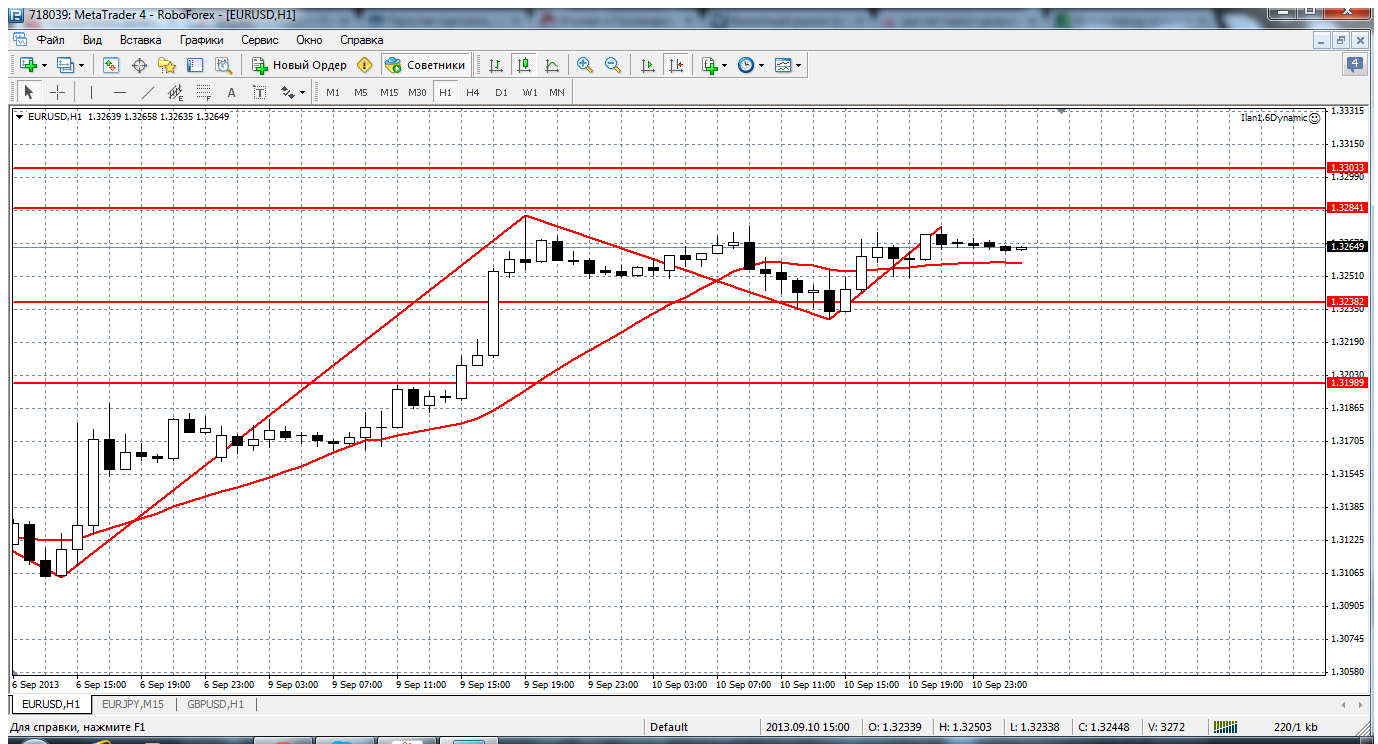Zoom in on the chart
This screenshot has width=1378, height=744.
click(585, 65)
